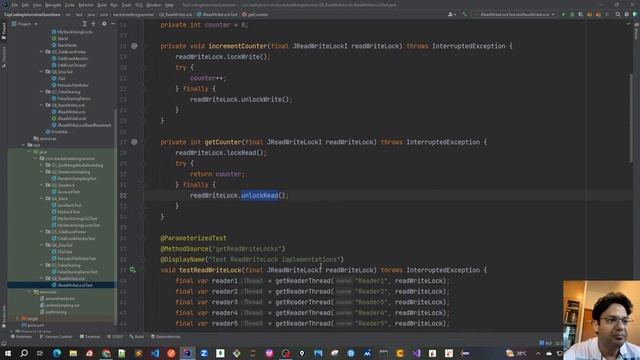Screen dimensions: 640x360
Task: Select pom.xml in project tree
Action: click(33, 325)
